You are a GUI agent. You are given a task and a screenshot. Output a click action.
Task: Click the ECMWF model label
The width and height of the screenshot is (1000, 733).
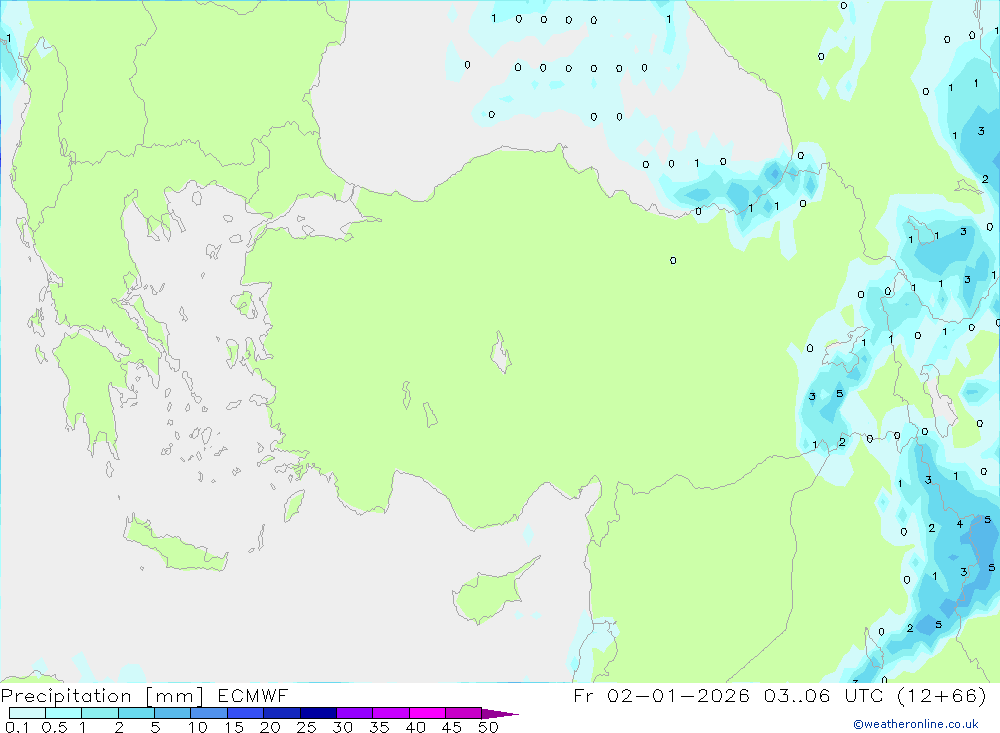tap(253, 695)
